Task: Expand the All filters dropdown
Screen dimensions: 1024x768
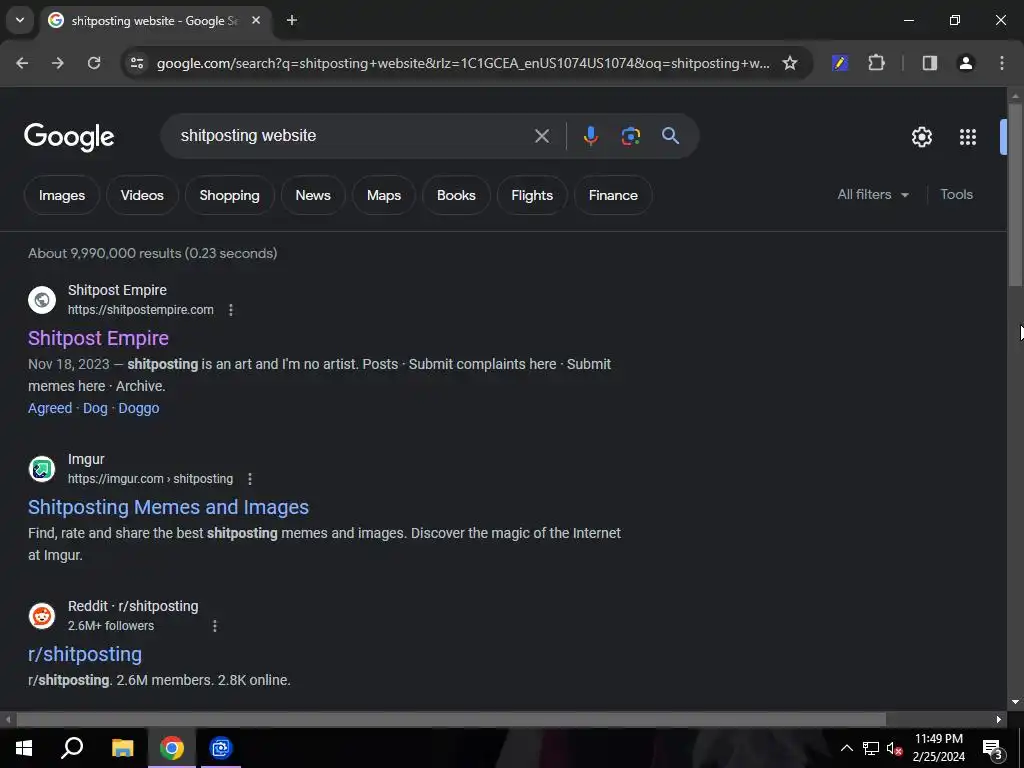Action: coord(872,195)
